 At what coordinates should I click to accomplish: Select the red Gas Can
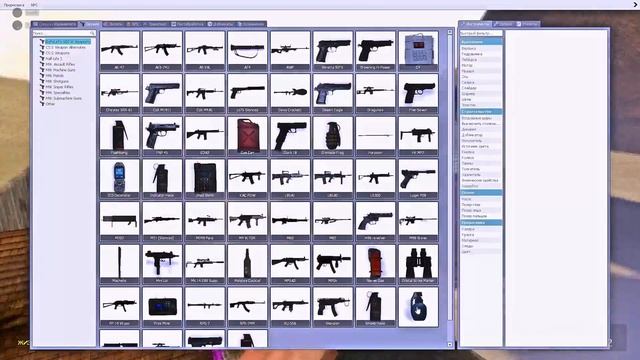pos(247,136)
